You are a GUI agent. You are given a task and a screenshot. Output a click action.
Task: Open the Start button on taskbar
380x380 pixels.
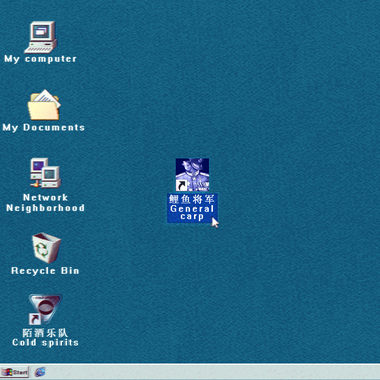15,372
